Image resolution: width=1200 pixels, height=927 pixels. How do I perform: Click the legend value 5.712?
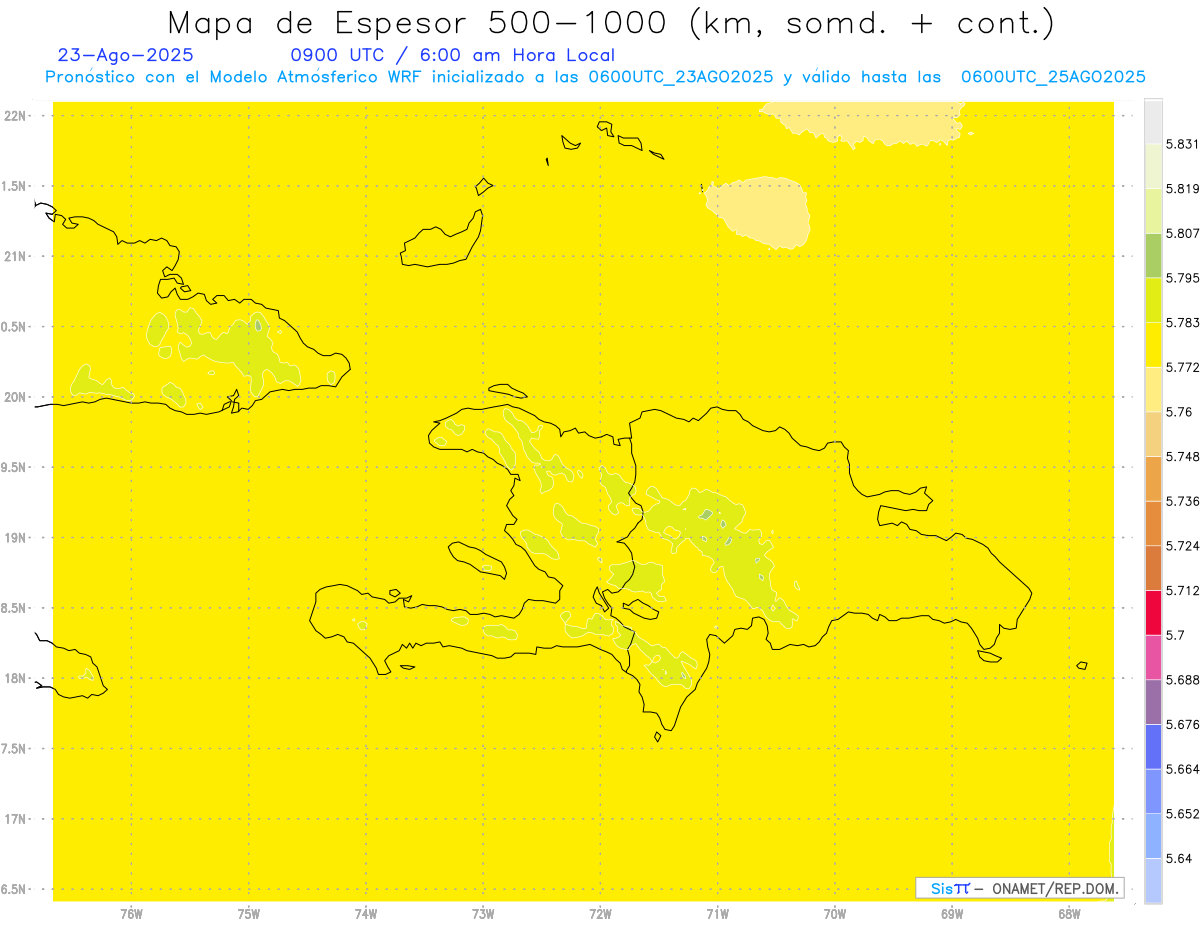tap(1183, 590)
